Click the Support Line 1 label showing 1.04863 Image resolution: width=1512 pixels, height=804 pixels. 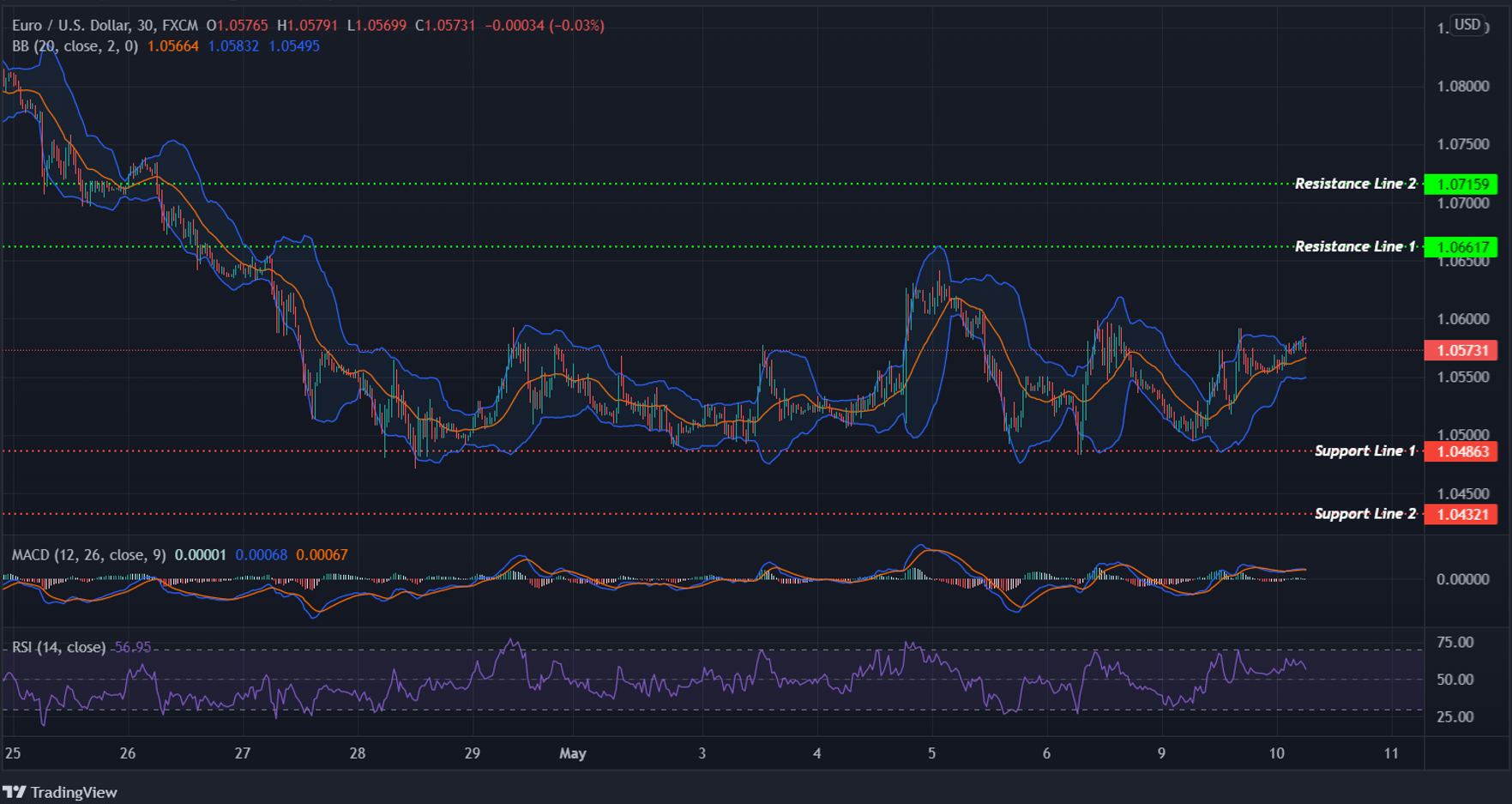tap(1460, 451)
